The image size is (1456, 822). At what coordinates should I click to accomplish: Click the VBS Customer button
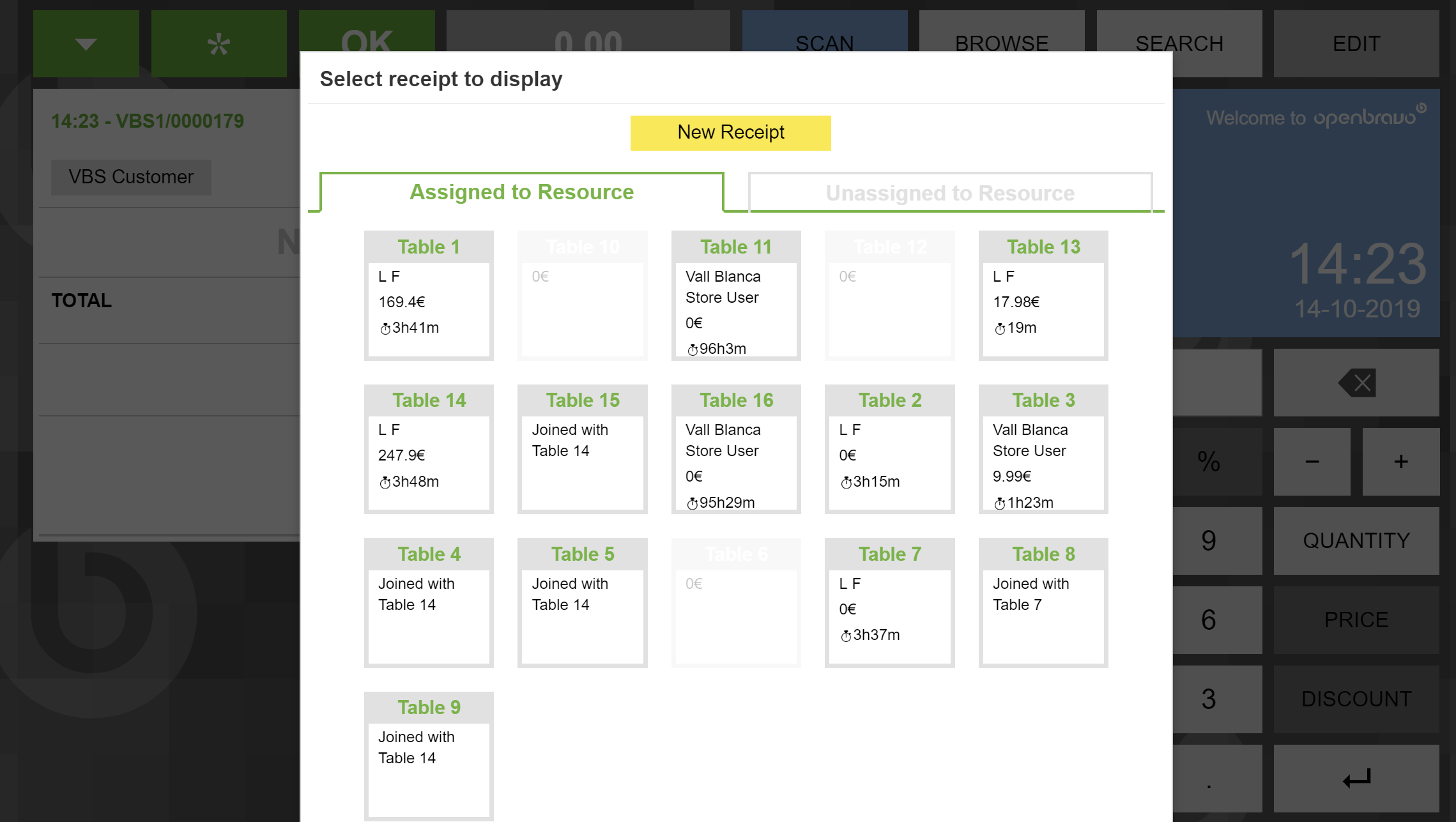(x=131, y=177)
